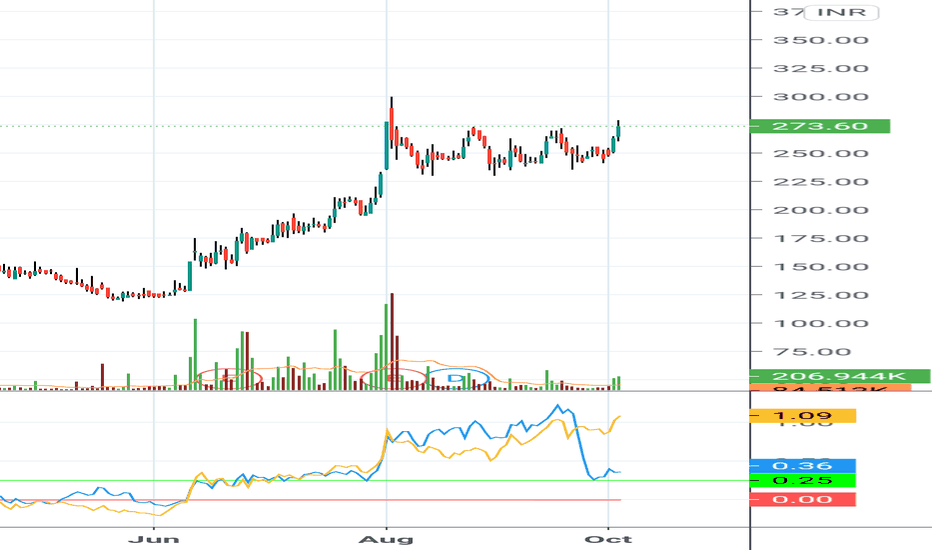Image resolution: width=932 pixels, height=550 pixels.
Task: Click the red zero level label 0.00
Action: [802, 499]
